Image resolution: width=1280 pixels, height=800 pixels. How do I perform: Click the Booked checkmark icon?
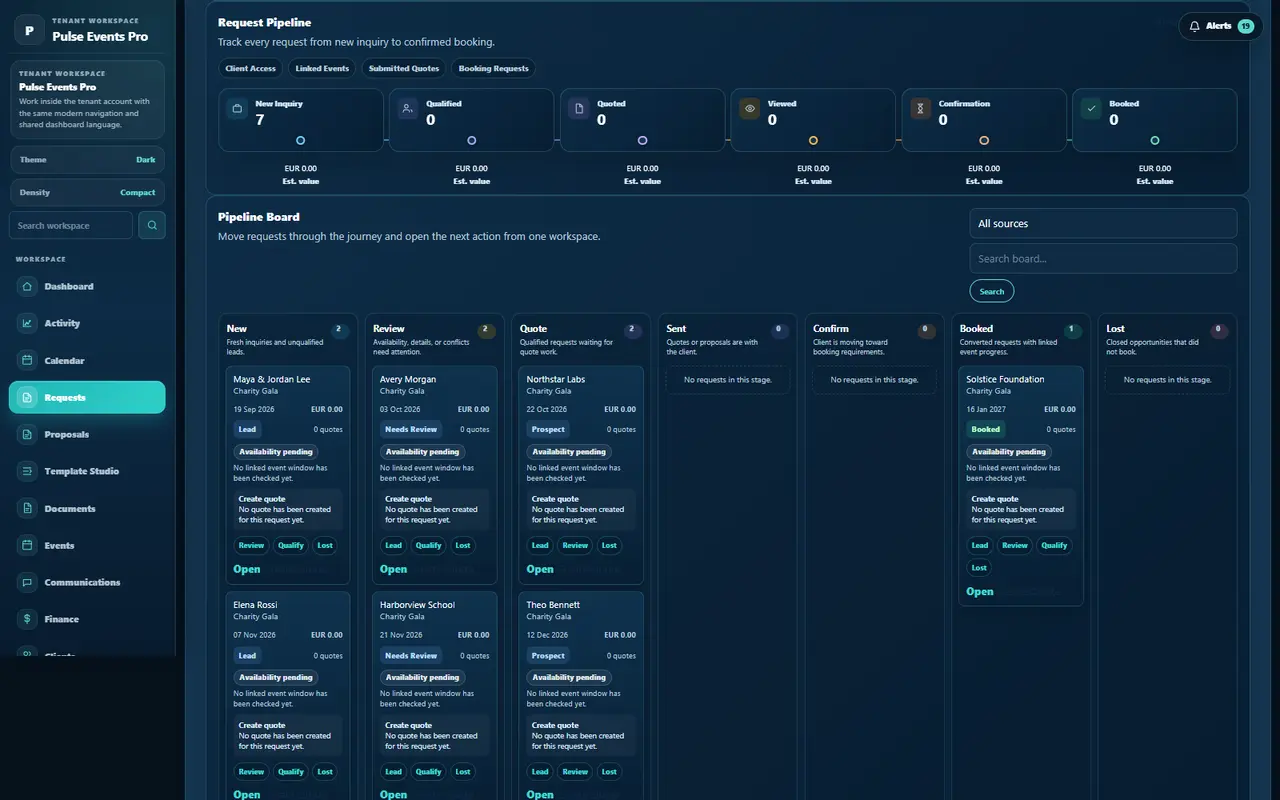pyautogui.click(x=1092, y=108)
